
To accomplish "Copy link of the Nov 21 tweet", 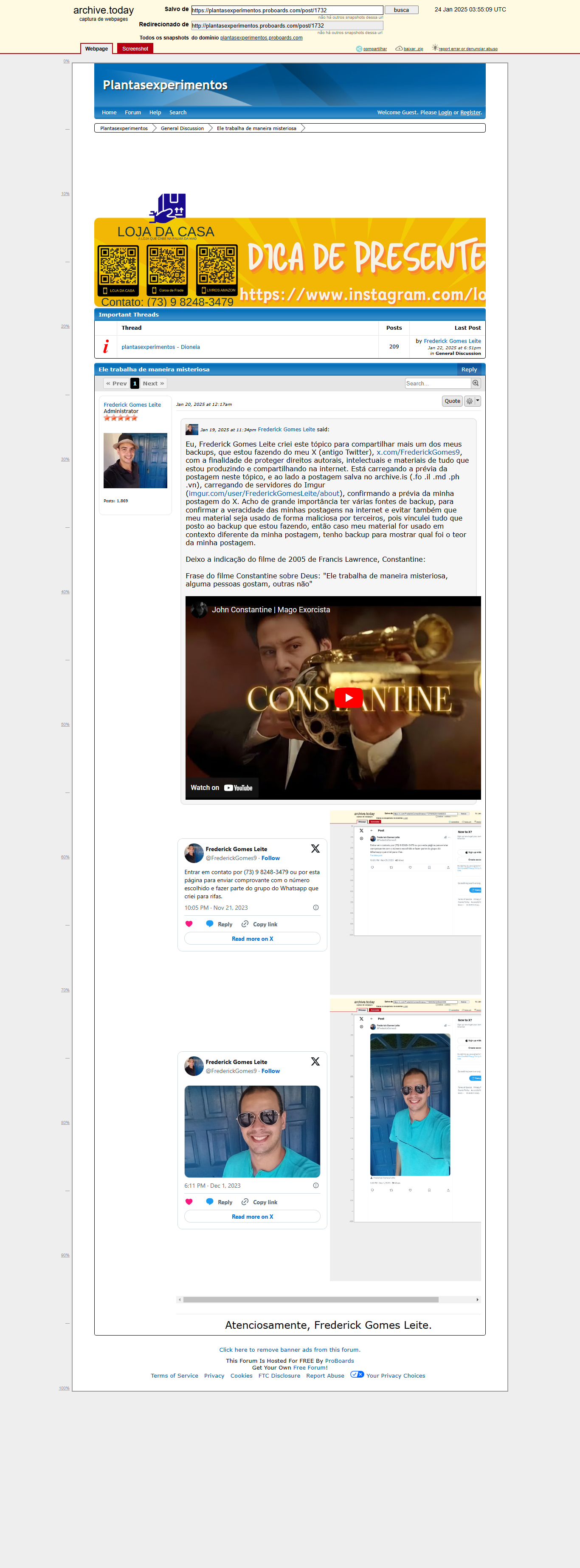I will point(259,924).
